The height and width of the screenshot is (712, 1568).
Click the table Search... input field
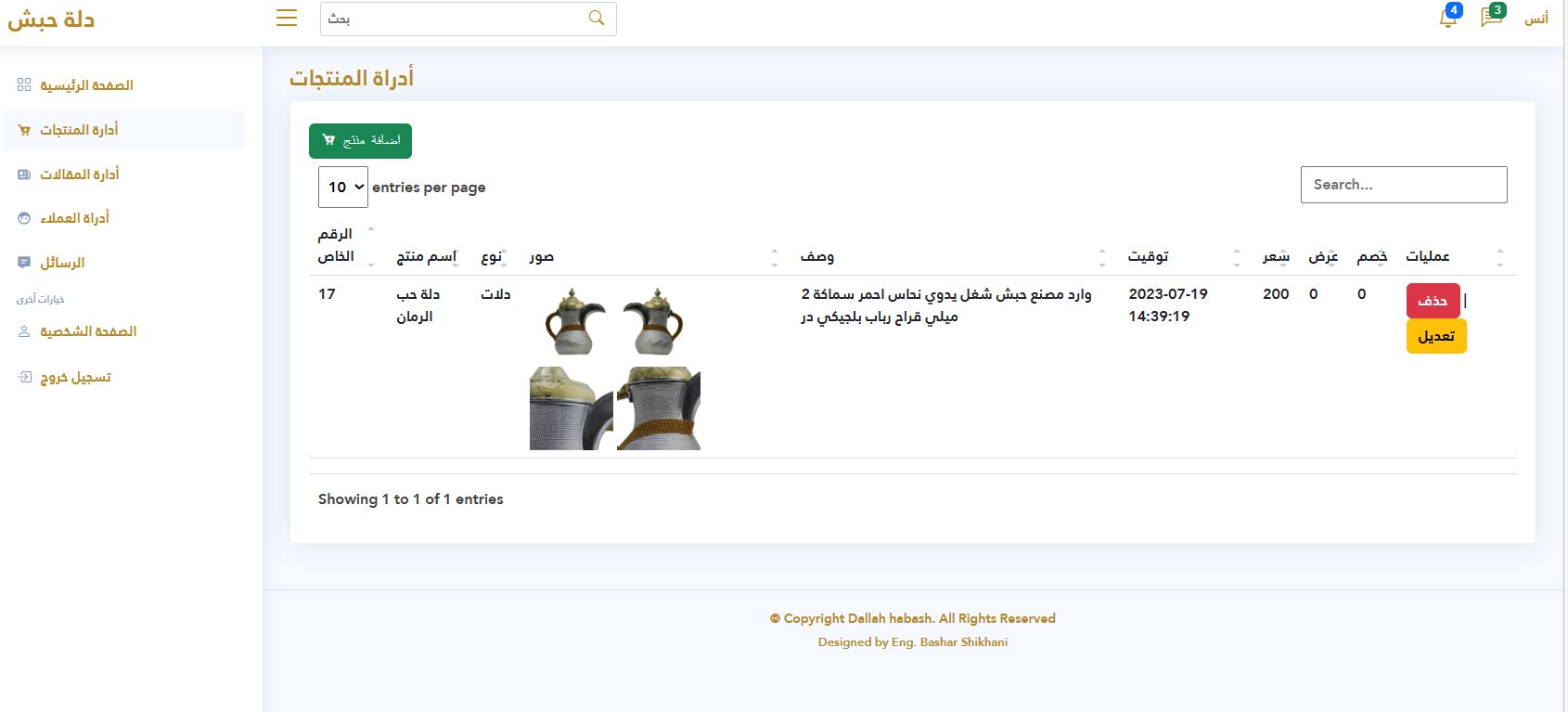point(1403,185)
